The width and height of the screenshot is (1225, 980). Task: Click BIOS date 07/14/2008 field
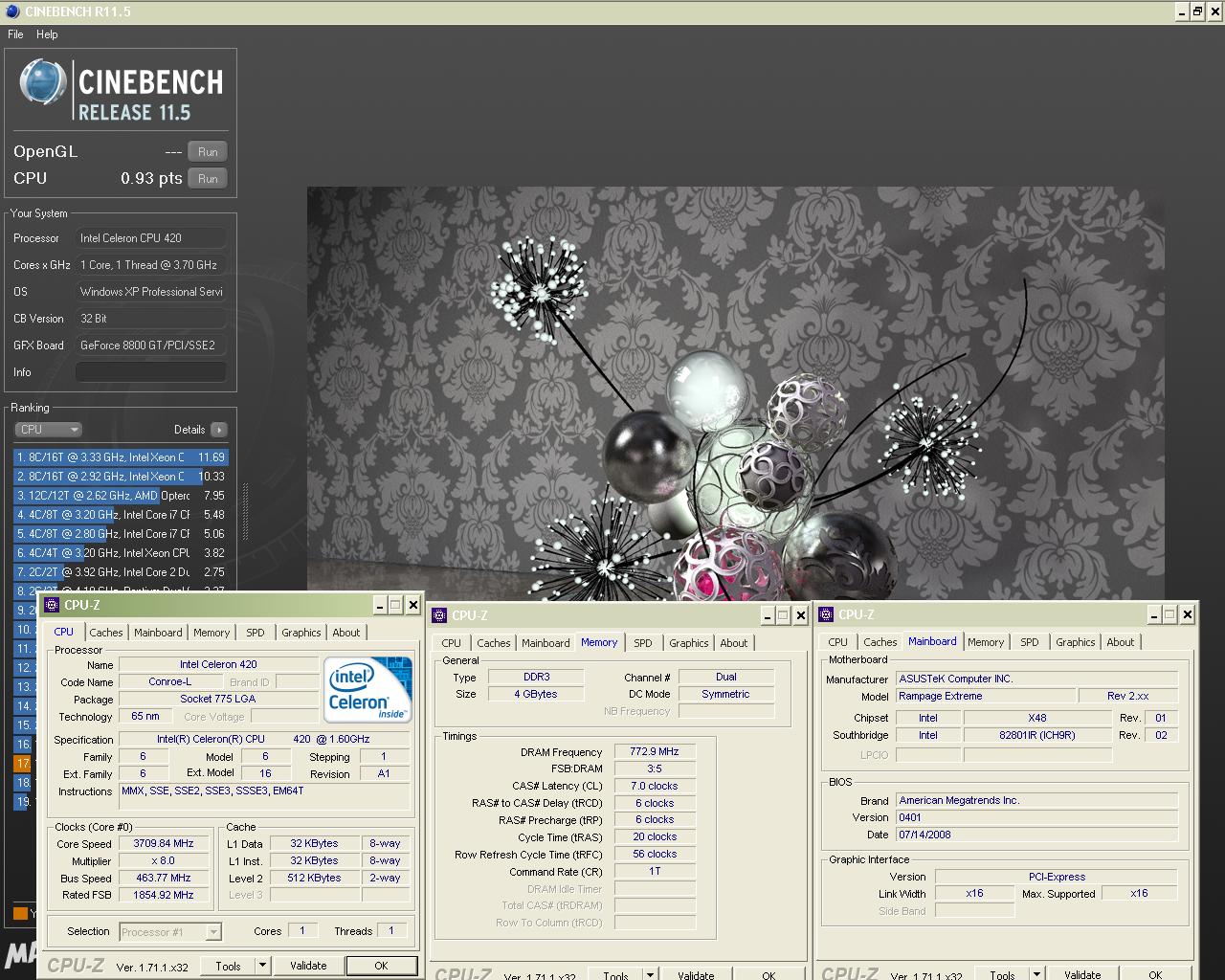(x=1036, y=835)
